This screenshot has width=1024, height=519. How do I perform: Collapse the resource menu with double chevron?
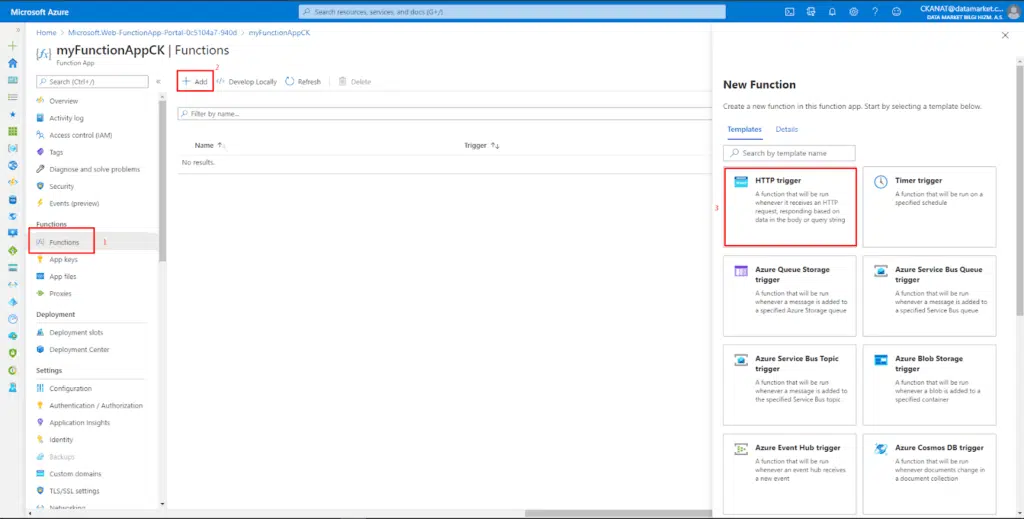[158, 82]
